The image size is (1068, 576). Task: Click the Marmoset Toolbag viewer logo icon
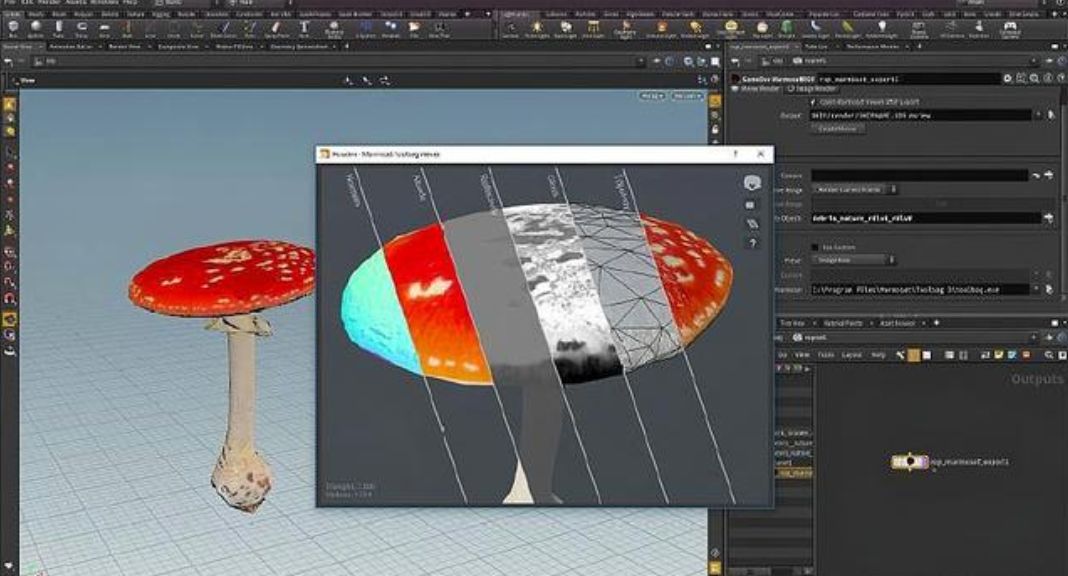click(752, 182)
